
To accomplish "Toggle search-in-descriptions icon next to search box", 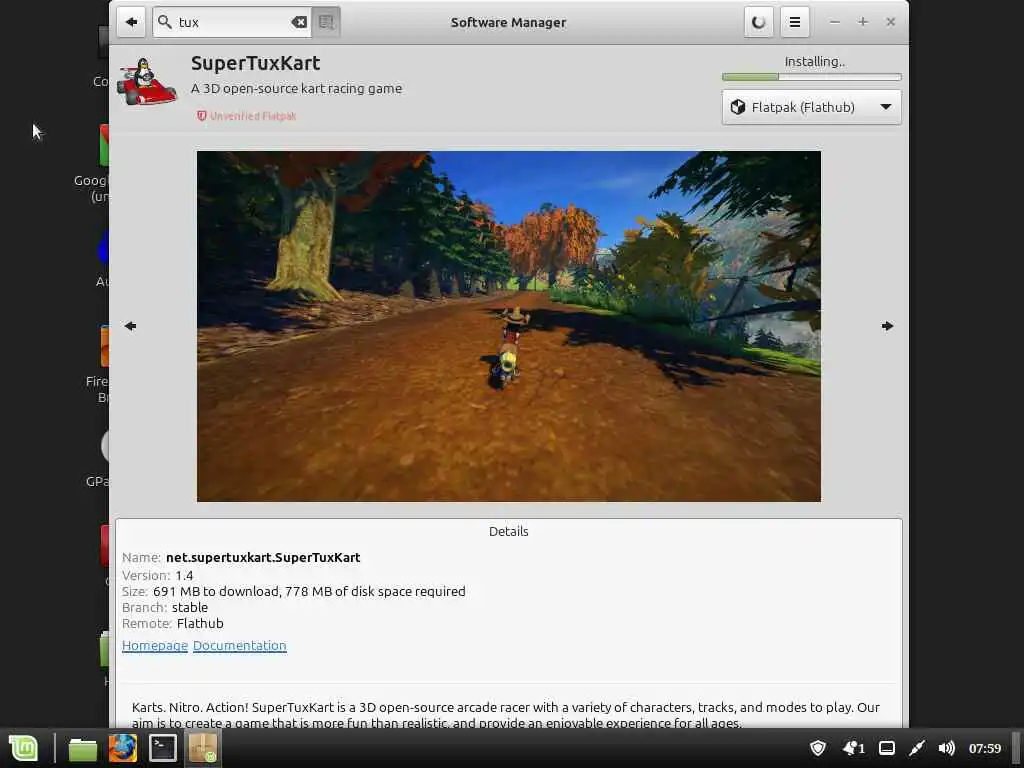I will (x=326, y=22).
